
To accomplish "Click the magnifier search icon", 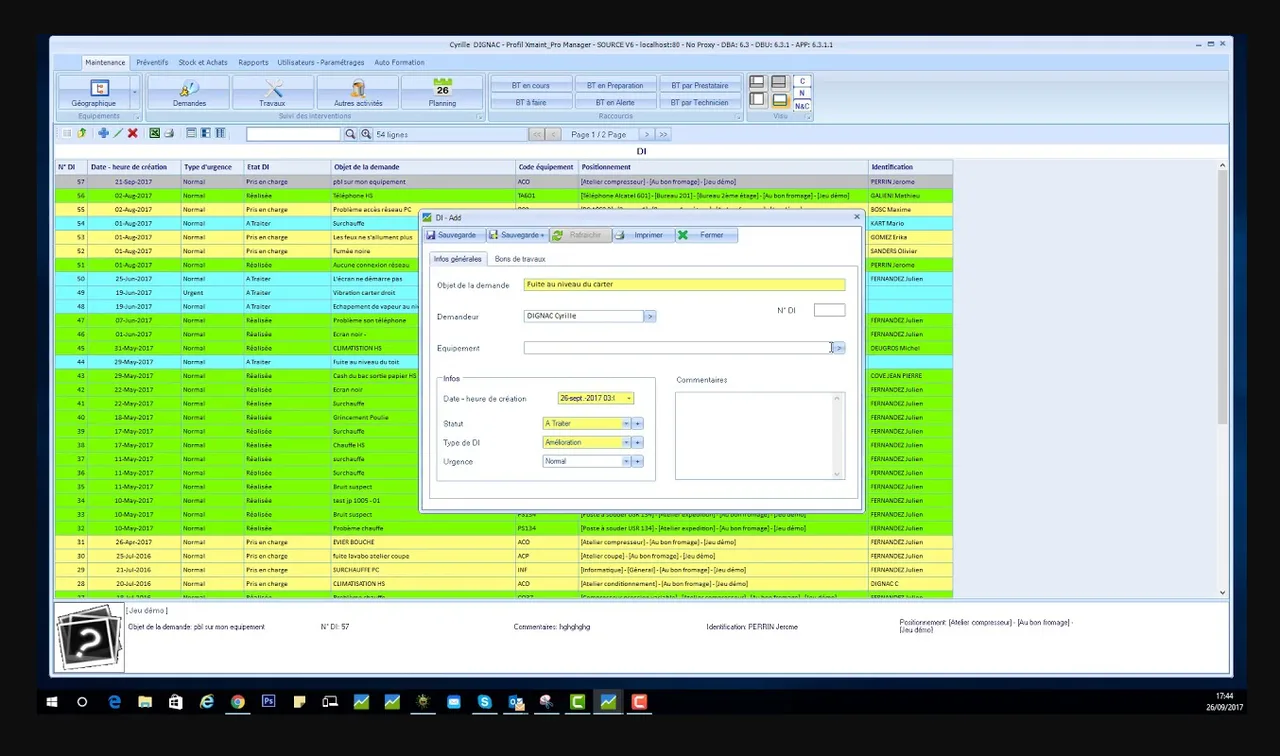I will (350, 134).
